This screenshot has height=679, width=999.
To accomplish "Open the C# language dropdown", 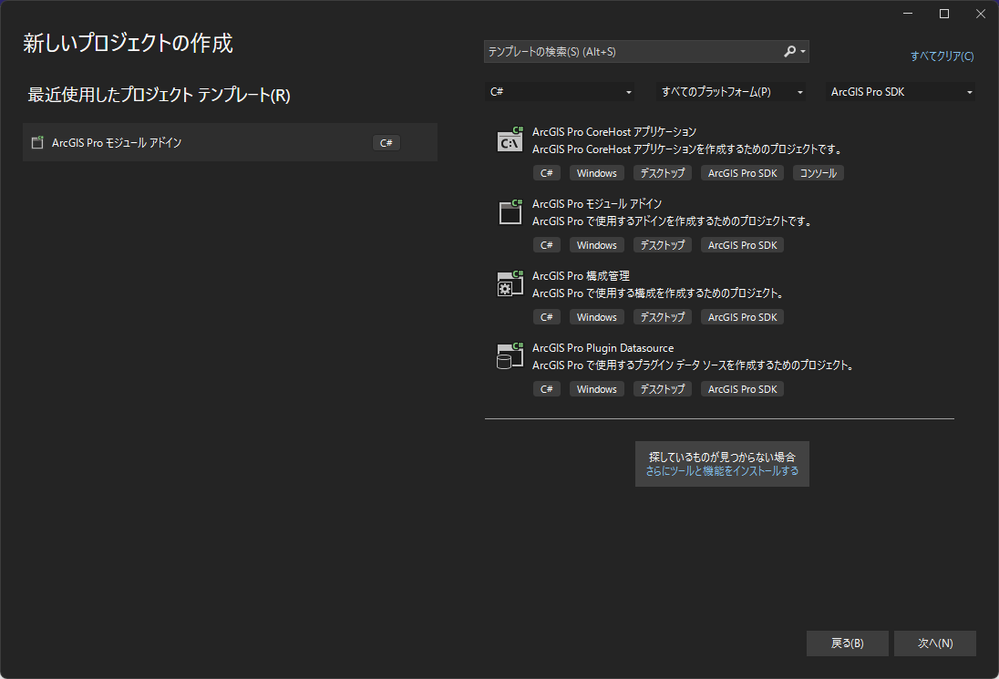I will (560, 91).
